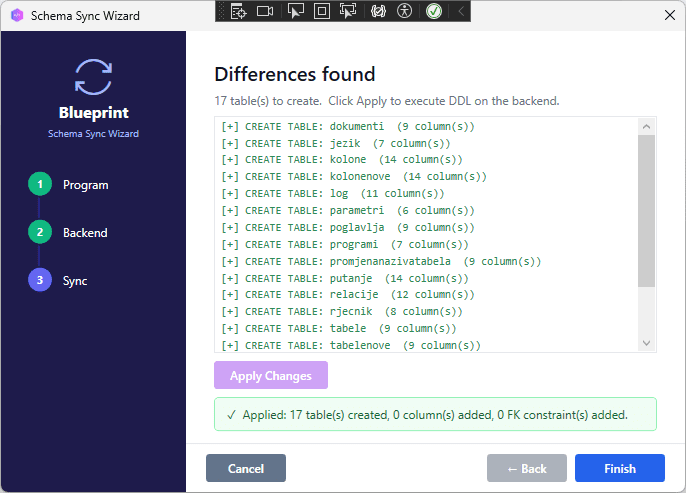
Task: Click the Blueprint sync arrows logo
Action: [x=94, y=76]
